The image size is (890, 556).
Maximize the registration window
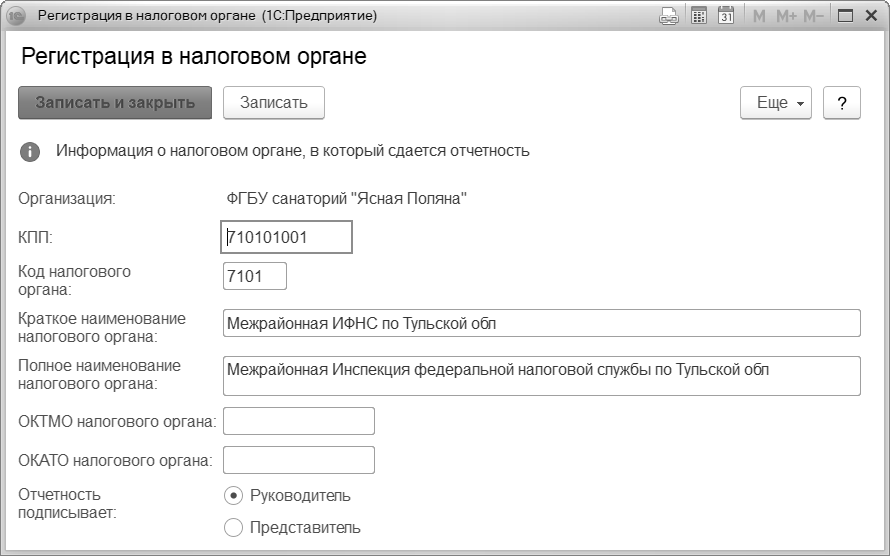pyautogui.click(x=846, y=16)
